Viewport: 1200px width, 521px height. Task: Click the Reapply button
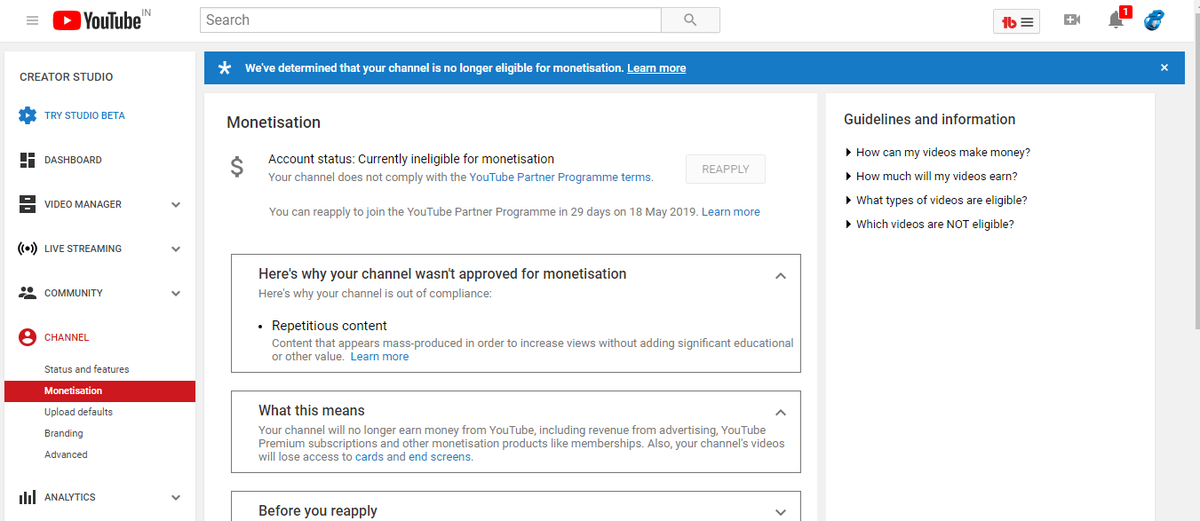[726, 169]
